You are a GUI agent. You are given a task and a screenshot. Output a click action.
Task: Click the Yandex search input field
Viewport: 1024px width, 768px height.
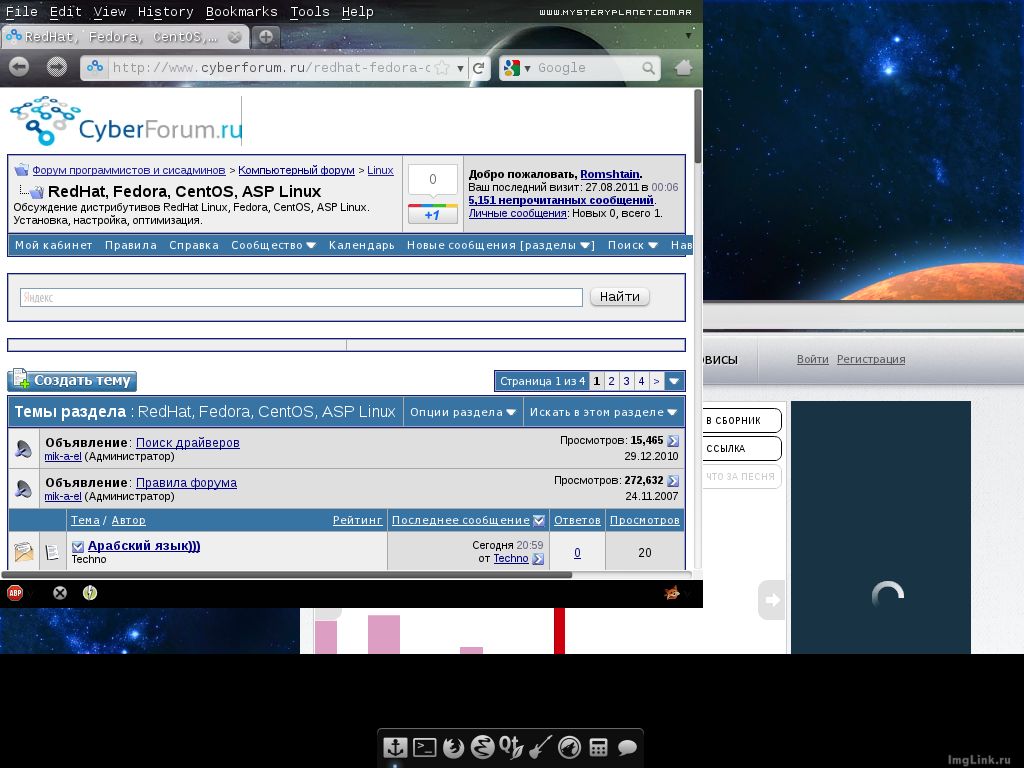click(x=301, y=297)
